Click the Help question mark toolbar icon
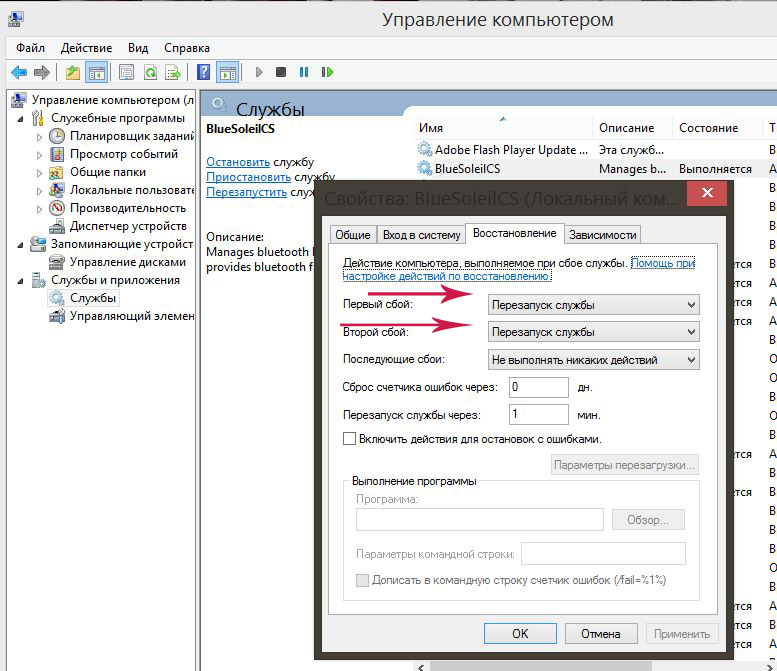The height and width of the screenshot is (671, 777). [x=203, y=72]
